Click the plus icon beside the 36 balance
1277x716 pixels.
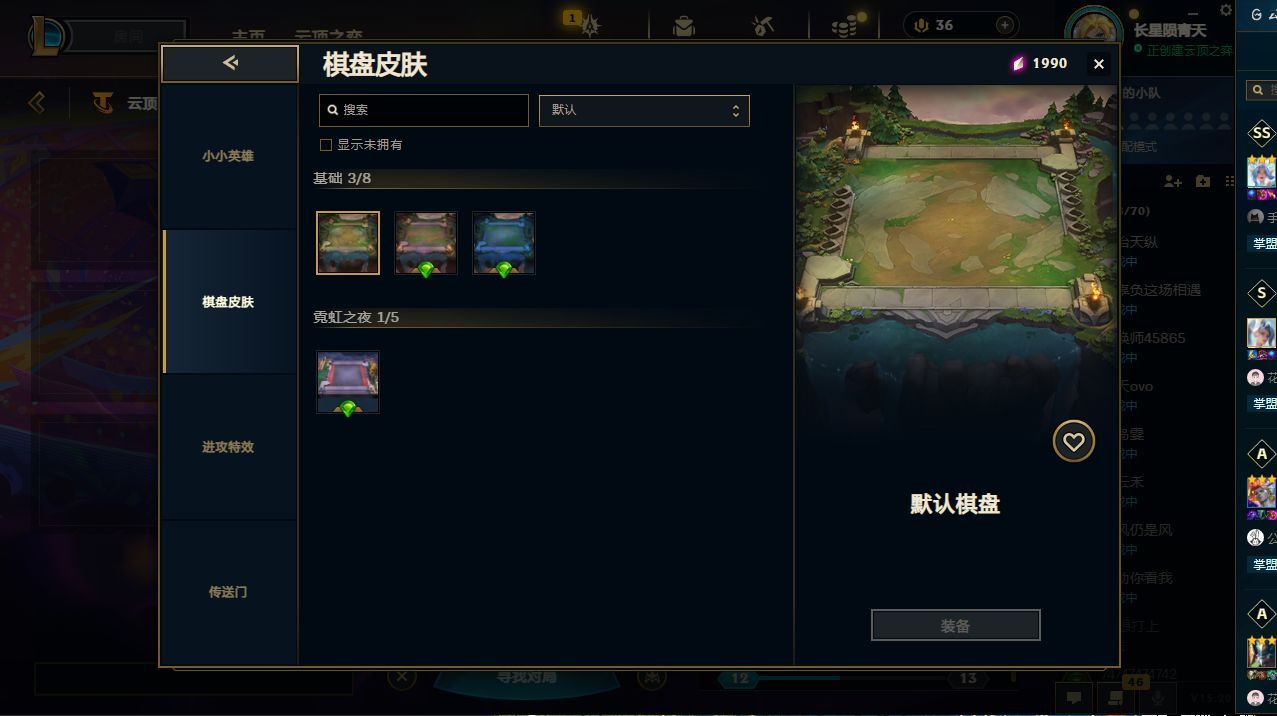1005,25
